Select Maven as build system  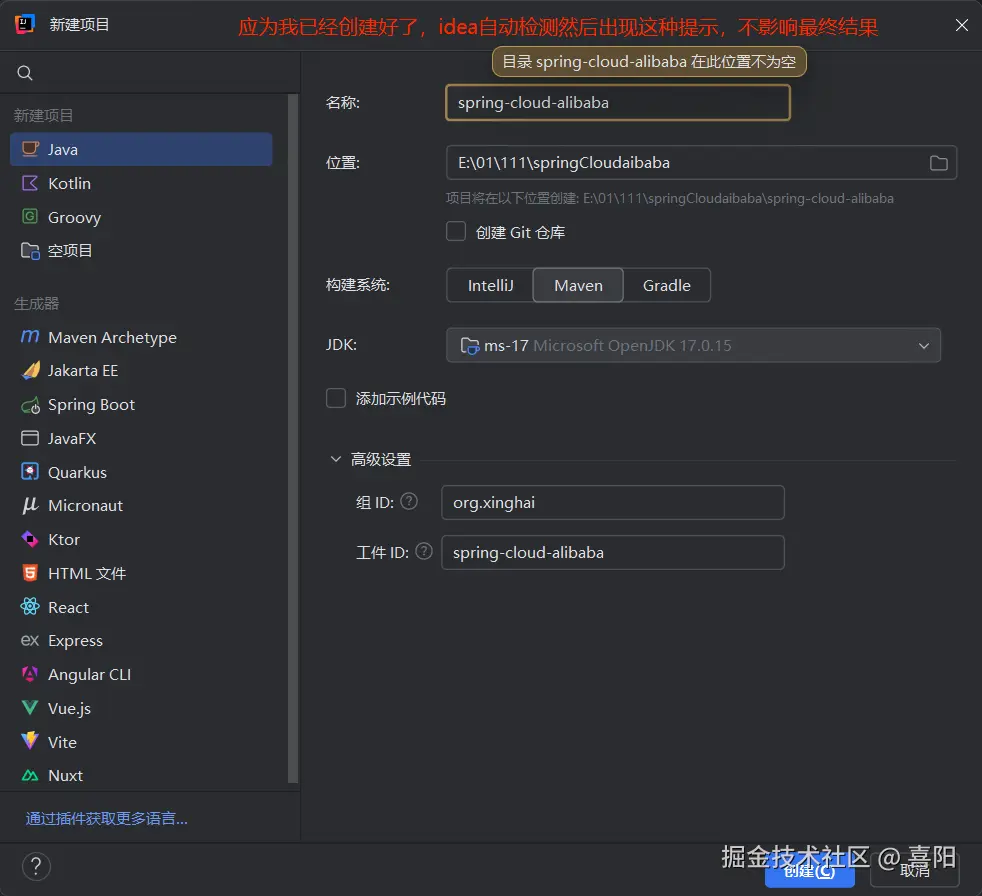click(578, 286)
